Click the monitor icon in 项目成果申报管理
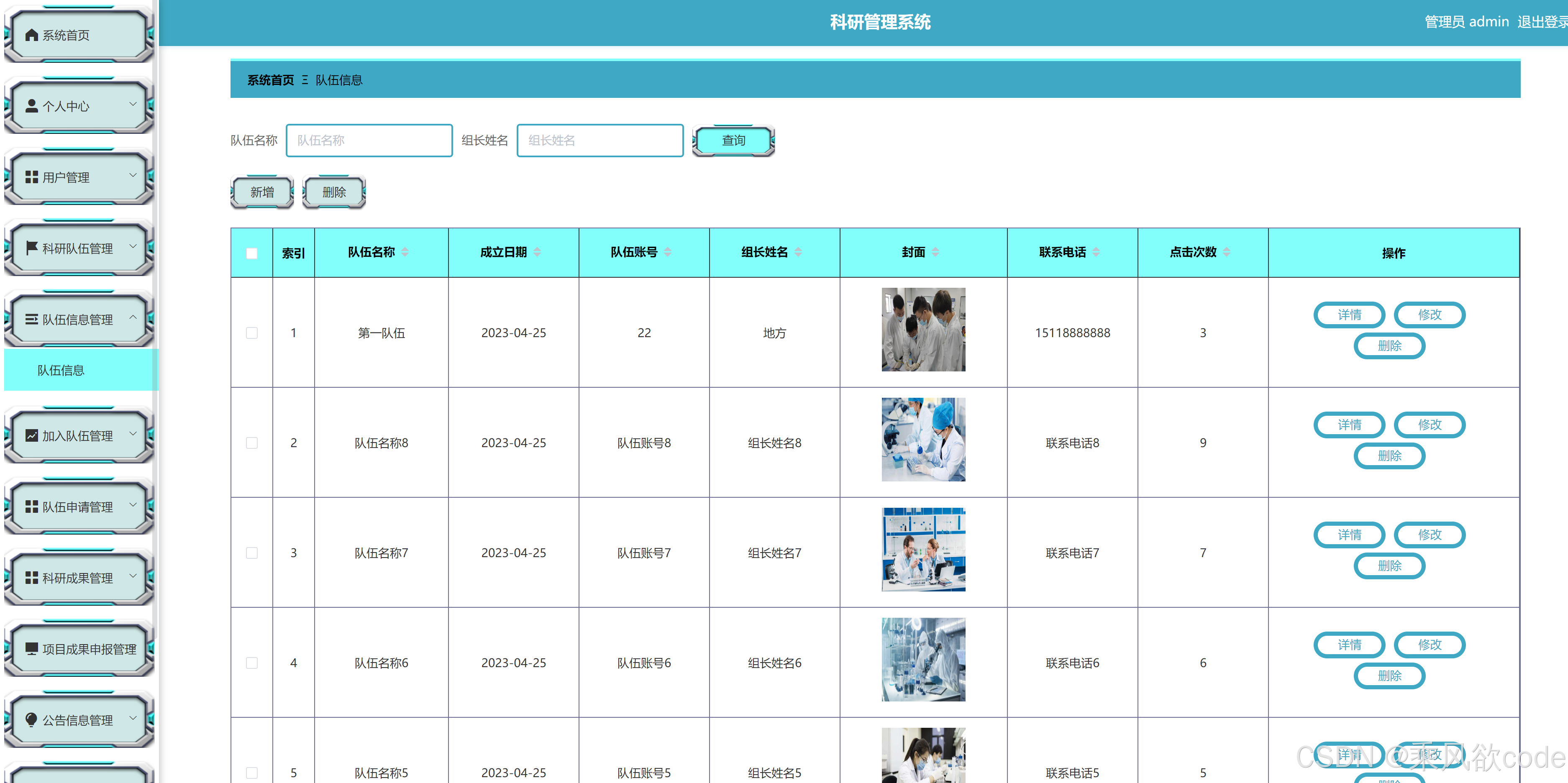This screenshot has width=1568, height=783. (32, 649)
